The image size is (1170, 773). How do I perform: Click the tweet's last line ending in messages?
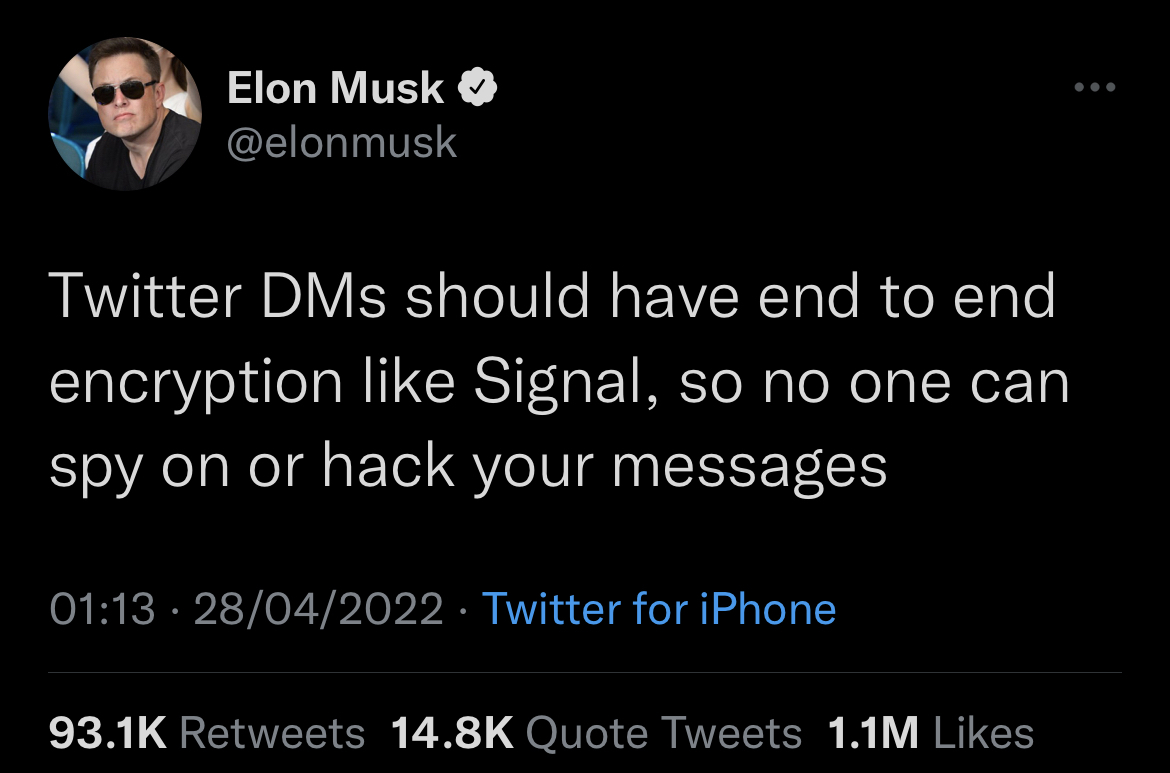tap(468, 467)
